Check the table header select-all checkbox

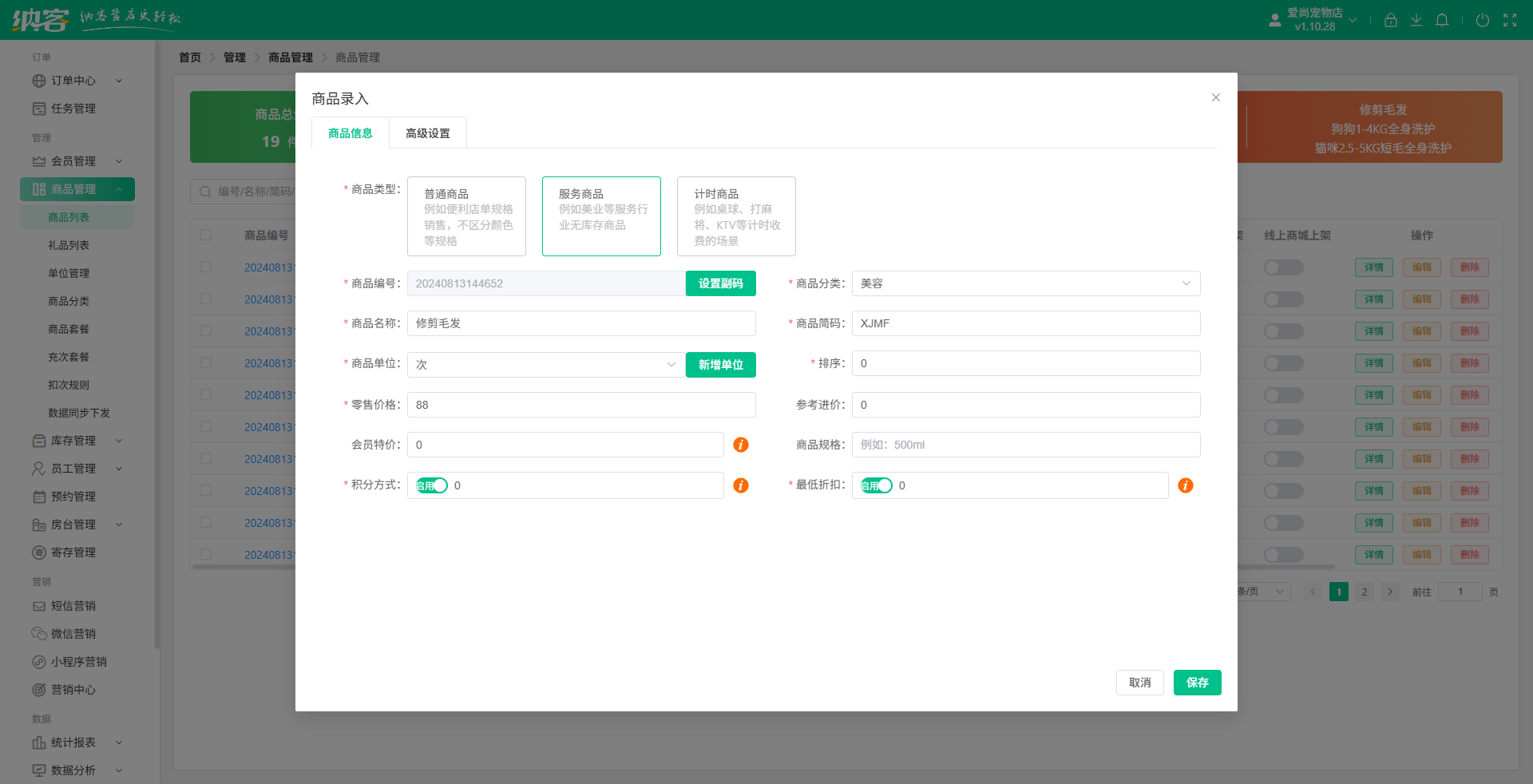(x=206, y=235)
